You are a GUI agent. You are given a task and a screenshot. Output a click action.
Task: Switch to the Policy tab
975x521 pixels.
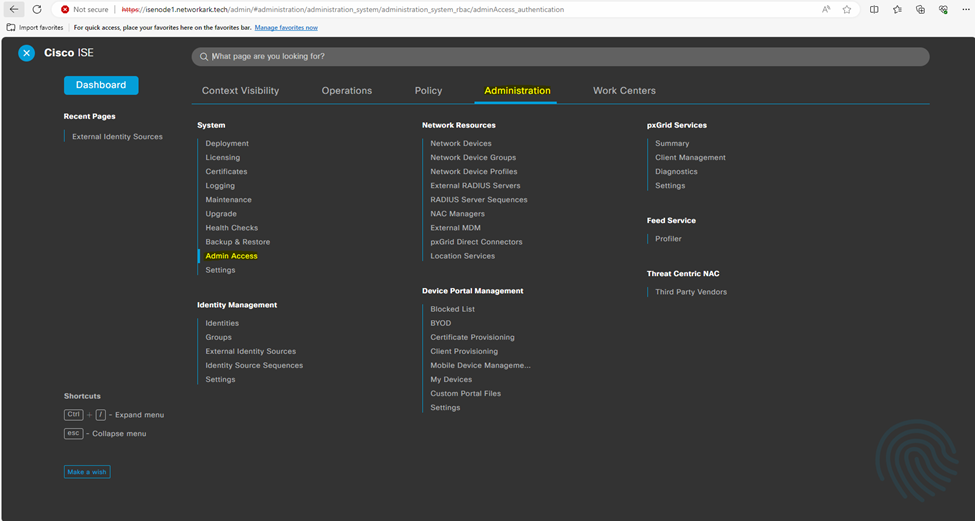coord(428,91)
